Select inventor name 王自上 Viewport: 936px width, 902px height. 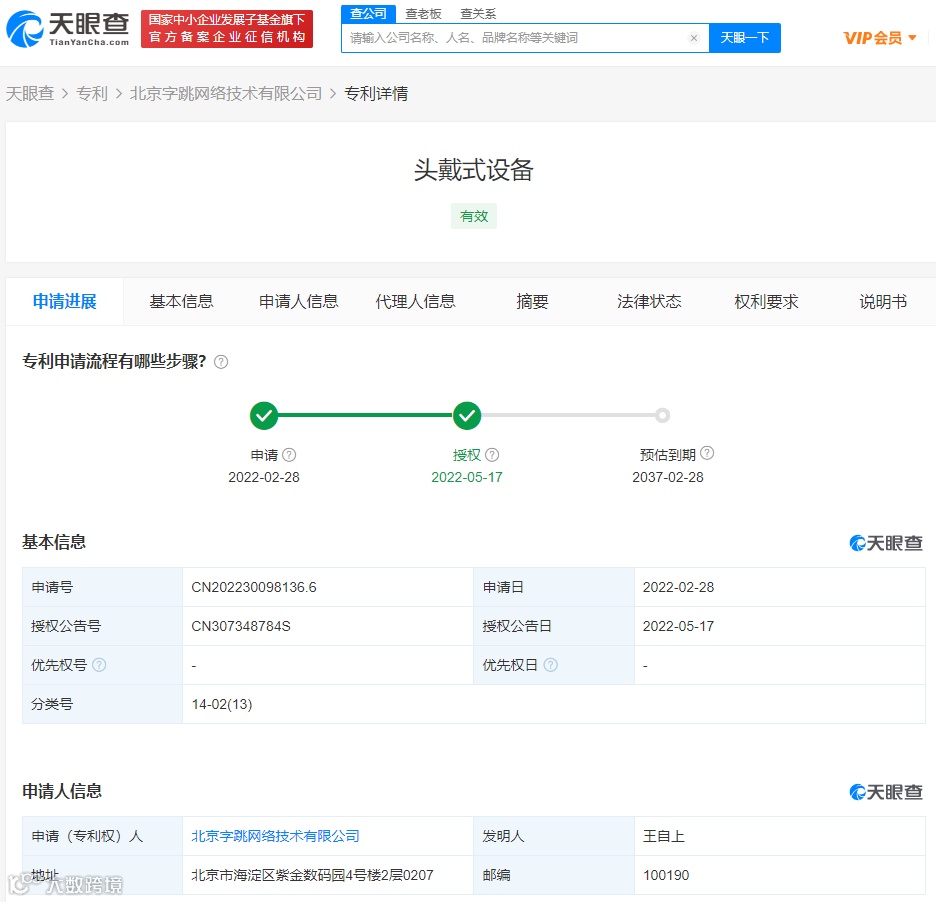point(664,836)
